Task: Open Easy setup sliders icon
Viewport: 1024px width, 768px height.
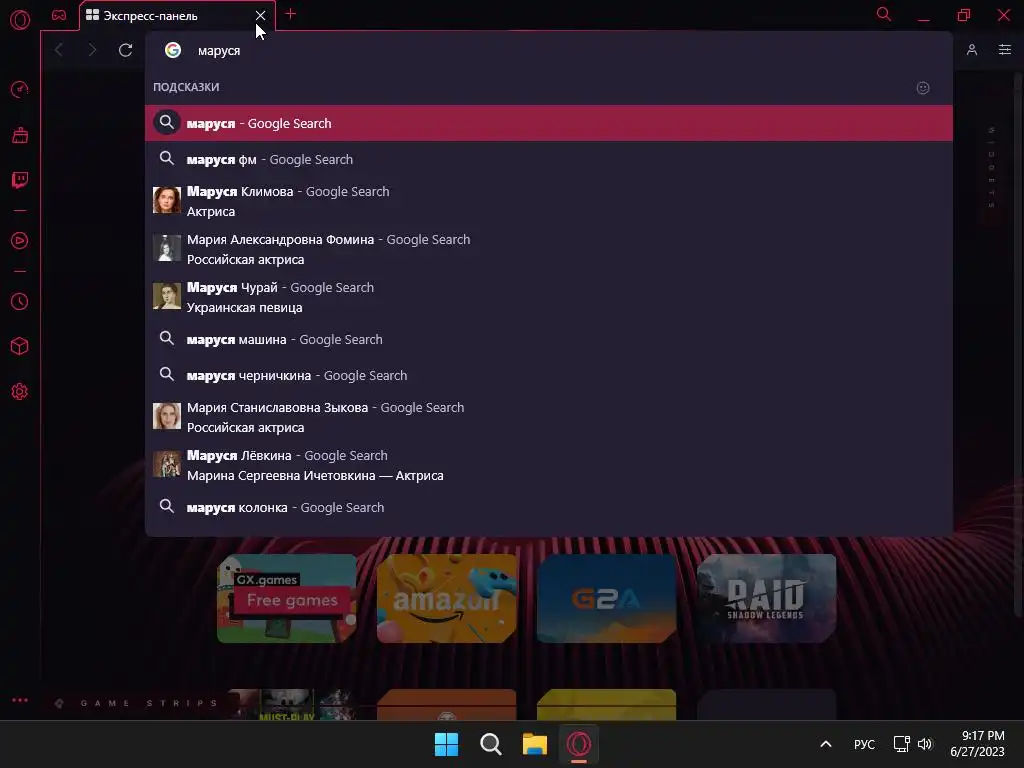Action: coord(1005,50)
